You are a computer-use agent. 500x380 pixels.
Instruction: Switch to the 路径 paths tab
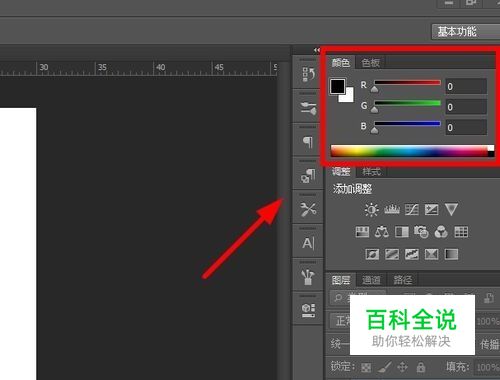coord(402,280)
